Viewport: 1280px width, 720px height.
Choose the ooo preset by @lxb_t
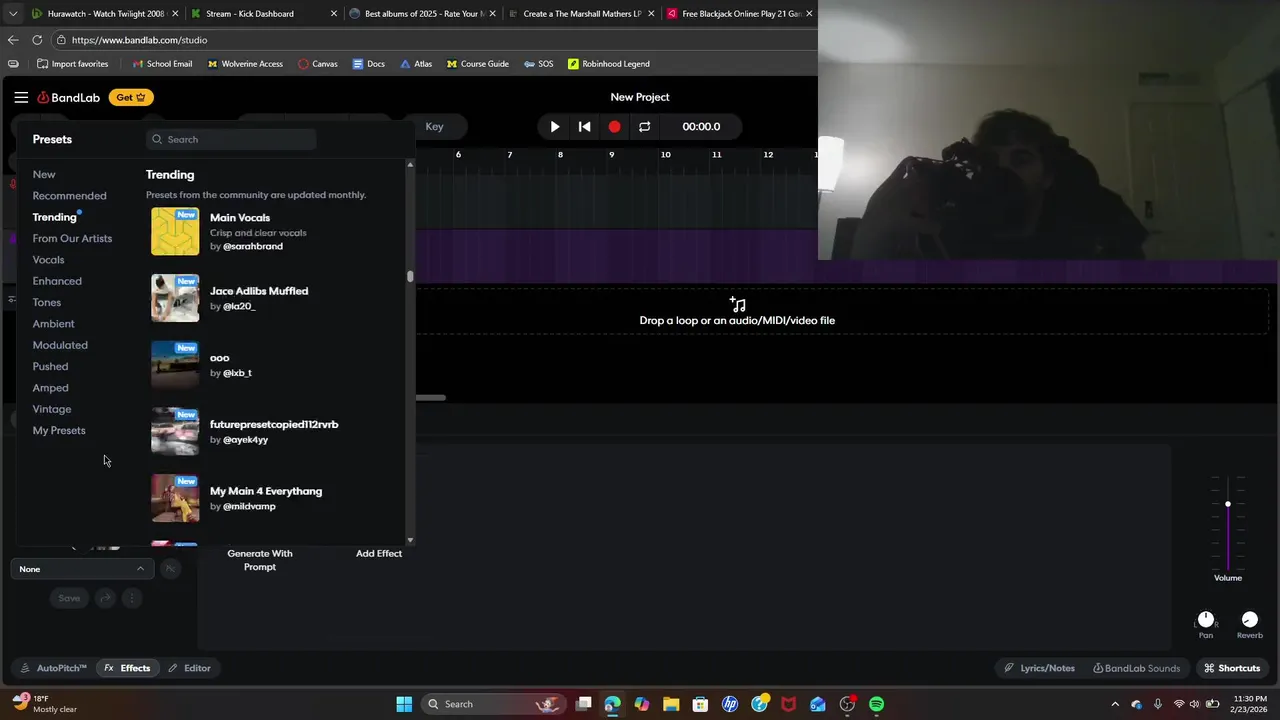273,365
